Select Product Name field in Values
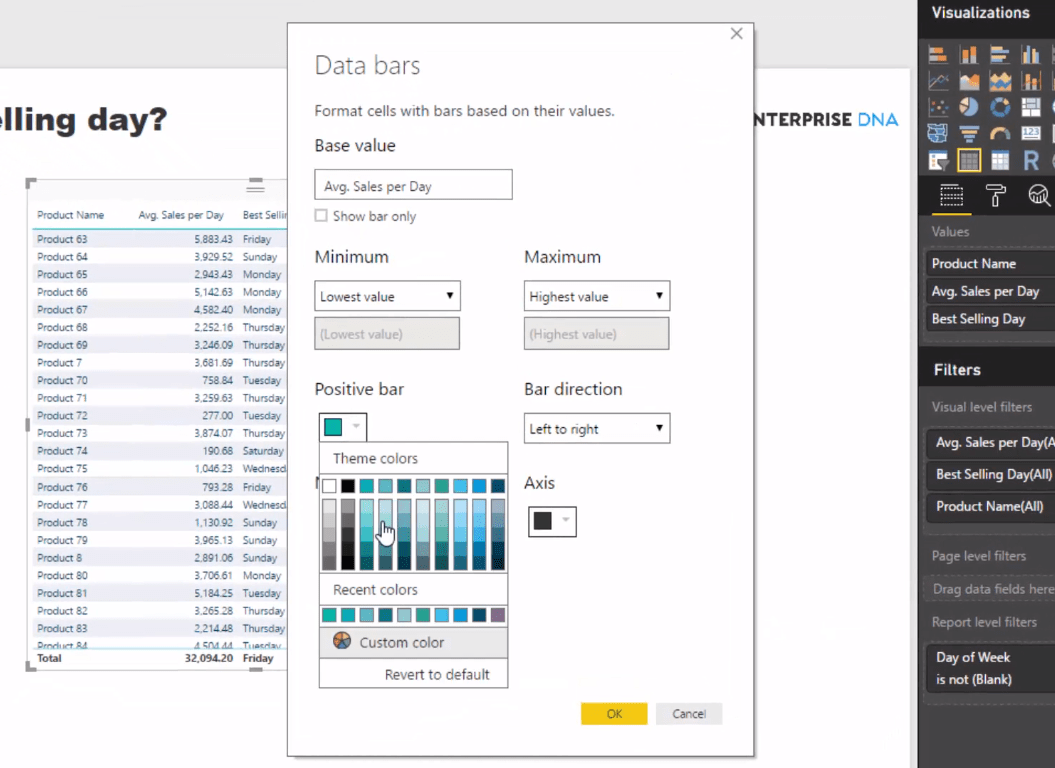Viewport: 1055px width, 768px height. coord(990,264)
